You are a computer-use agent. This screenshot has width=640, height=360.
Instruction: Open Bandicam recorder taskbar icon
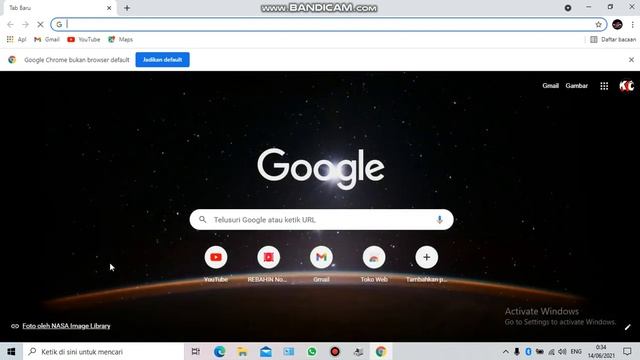pos(335,351)
